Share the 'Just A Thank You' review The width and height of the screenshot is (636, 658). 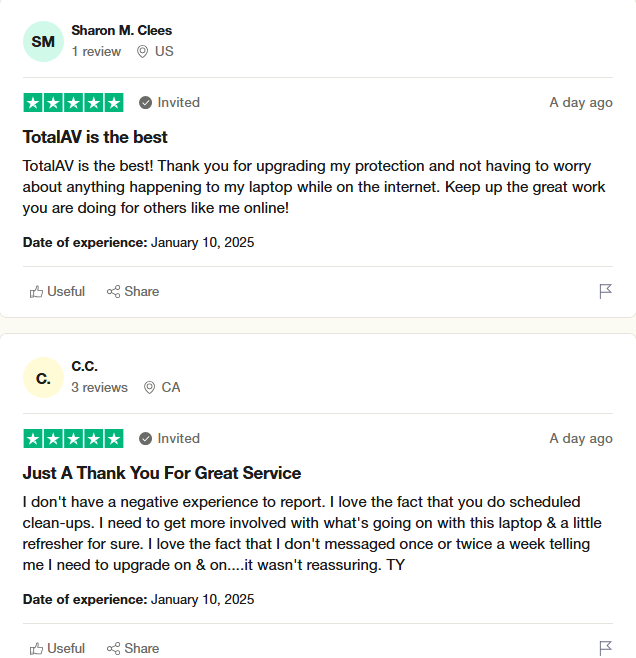point(133,648)
